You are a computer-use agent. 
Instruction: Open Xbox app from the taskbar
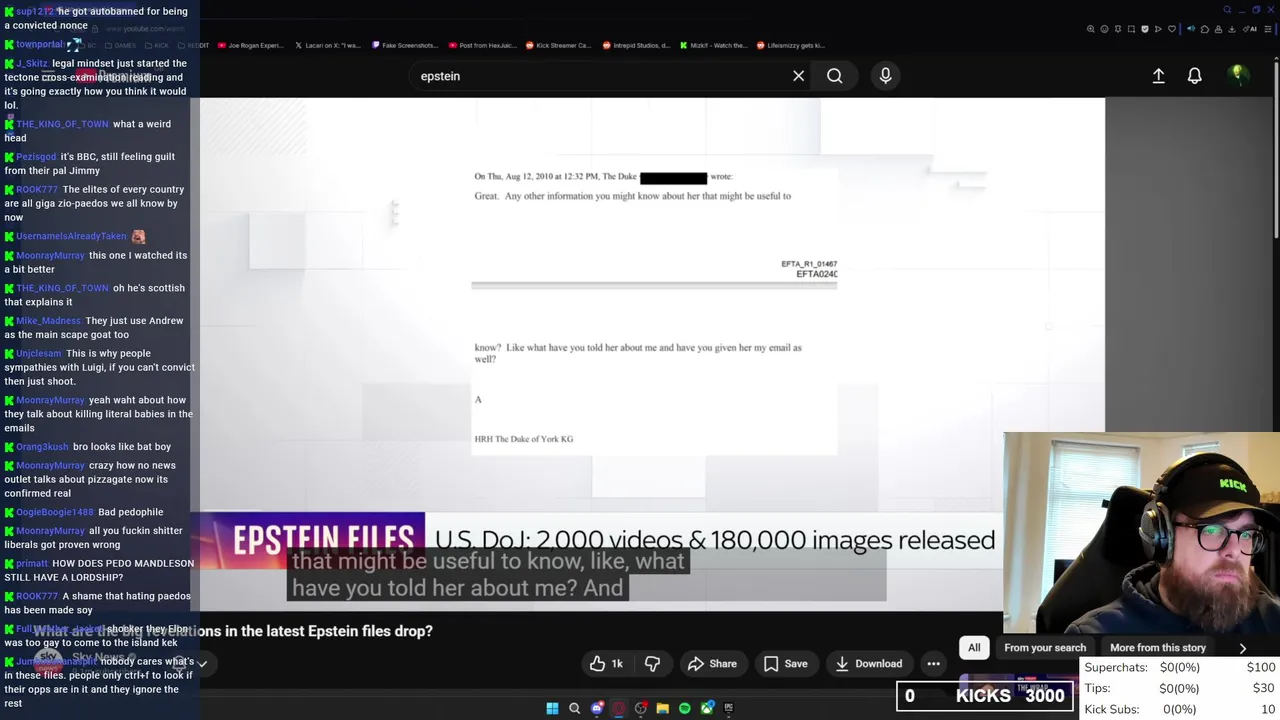tap(708, 708)
